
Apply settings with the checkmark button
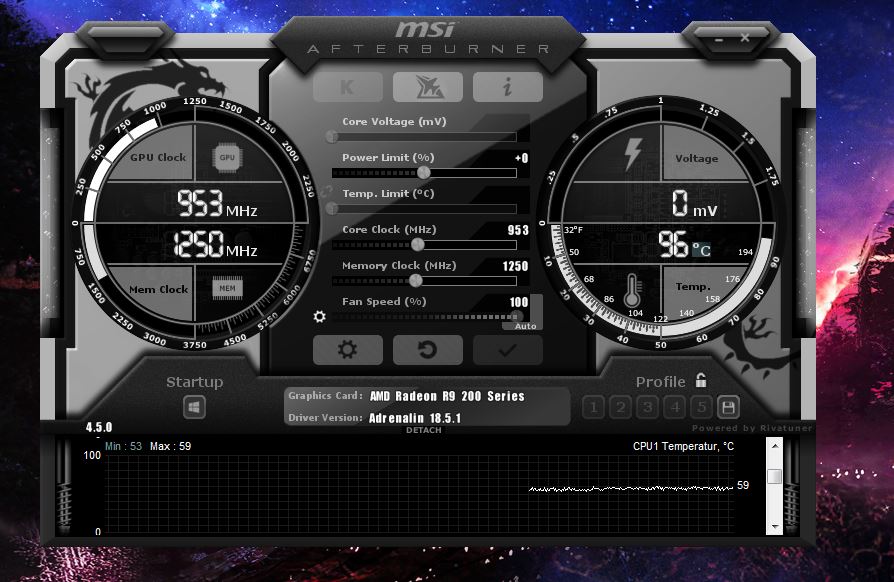coord(507,349)
